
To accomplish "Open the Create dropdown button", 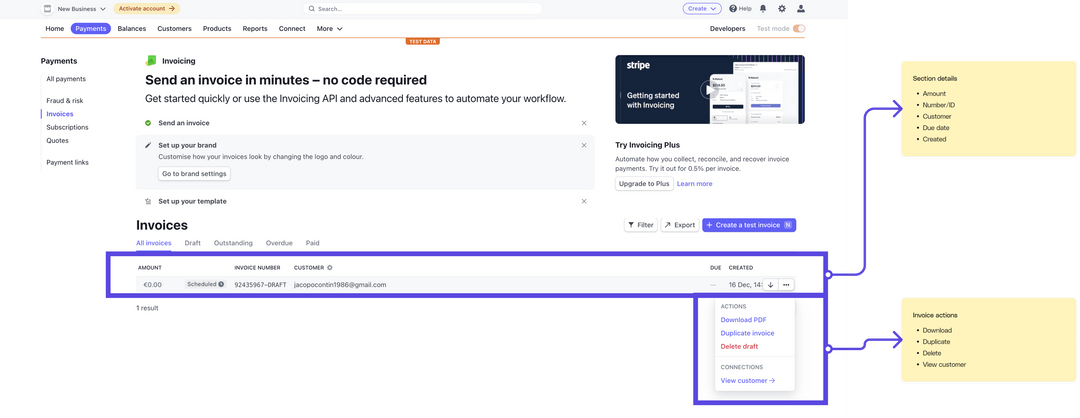I will [x=702, y=8].
